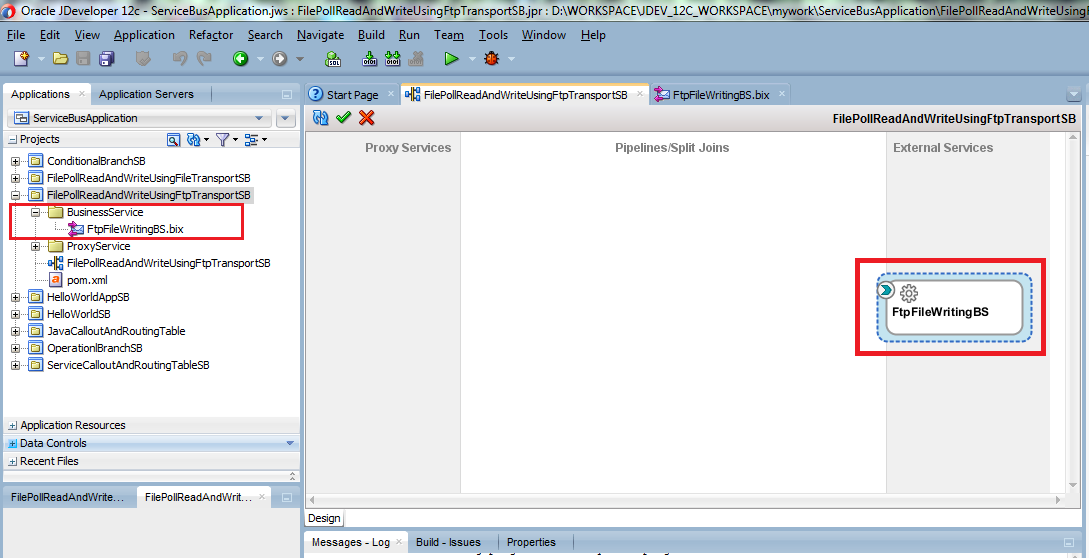
Task: Click the Cancel build icon
Action: pos(415,59)
